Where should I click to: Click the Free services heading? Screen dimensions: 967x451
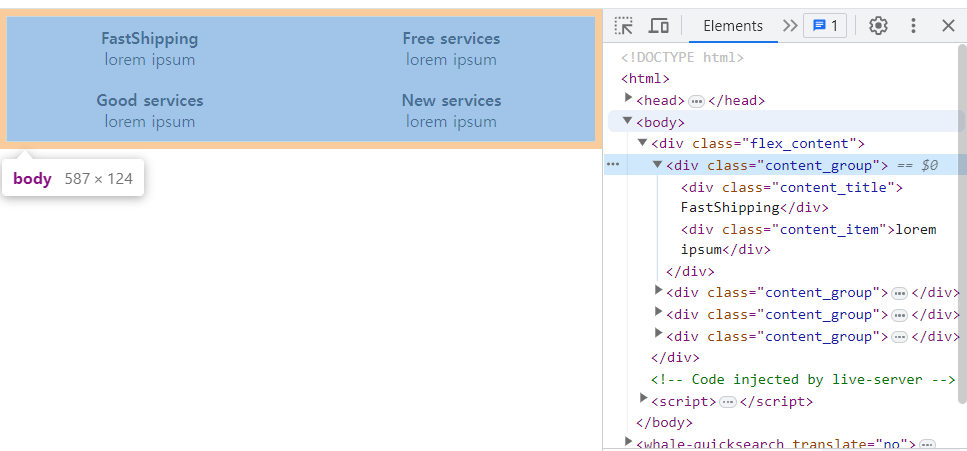click(451, 39)
